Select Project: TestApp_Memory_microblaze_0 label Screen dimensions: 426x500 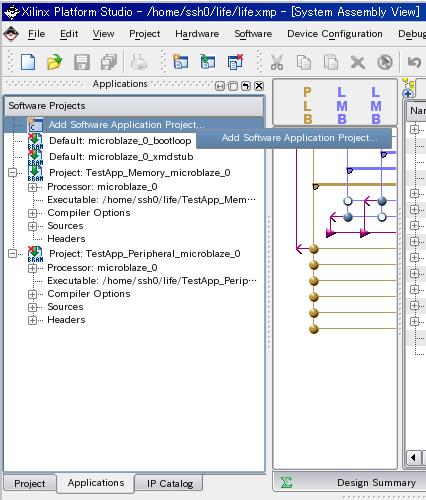(140, 173)
